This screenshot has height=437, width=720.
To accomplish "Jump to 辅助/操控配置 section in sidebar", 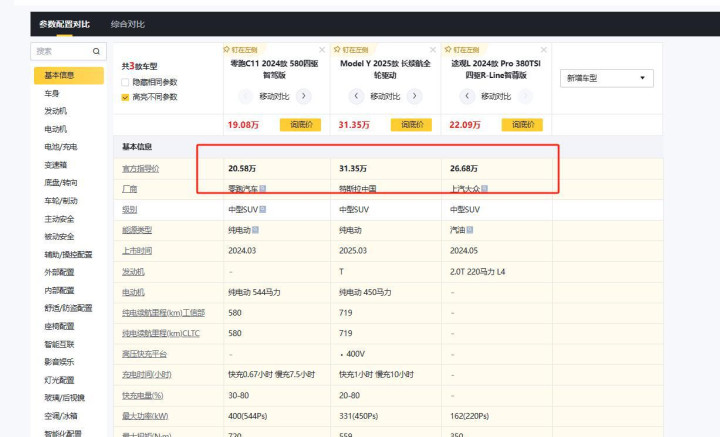I will tap(68, 255).
